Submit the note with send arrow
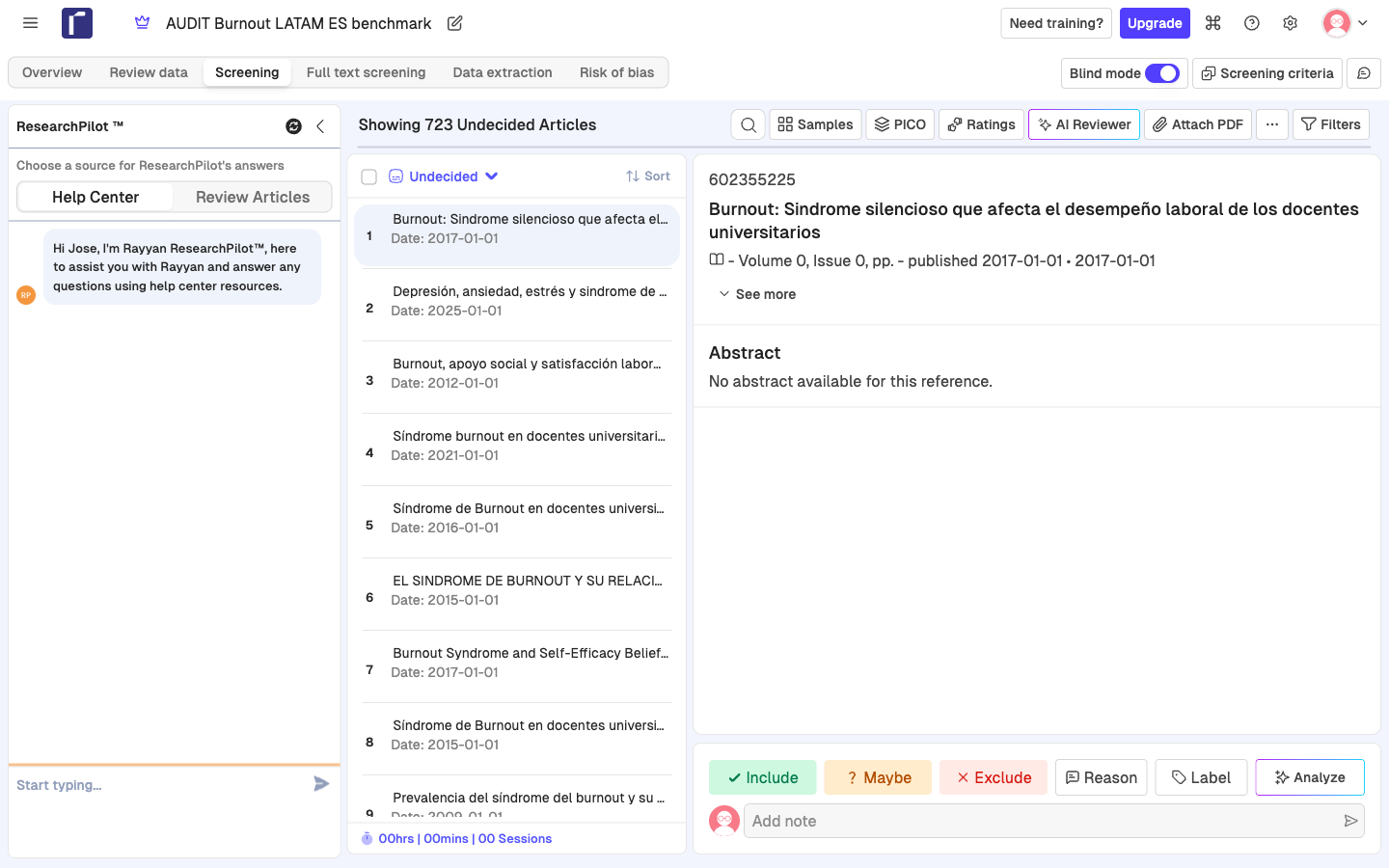Image resolution: width=1389 pixels, height=868 pixels. pyautogui.click(x=1350, y=821)
